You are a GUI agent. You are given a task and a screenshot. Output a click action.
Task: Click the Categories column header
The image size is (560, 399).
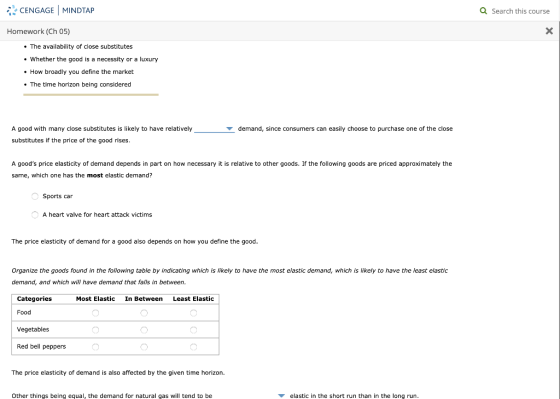click(34, 299)
